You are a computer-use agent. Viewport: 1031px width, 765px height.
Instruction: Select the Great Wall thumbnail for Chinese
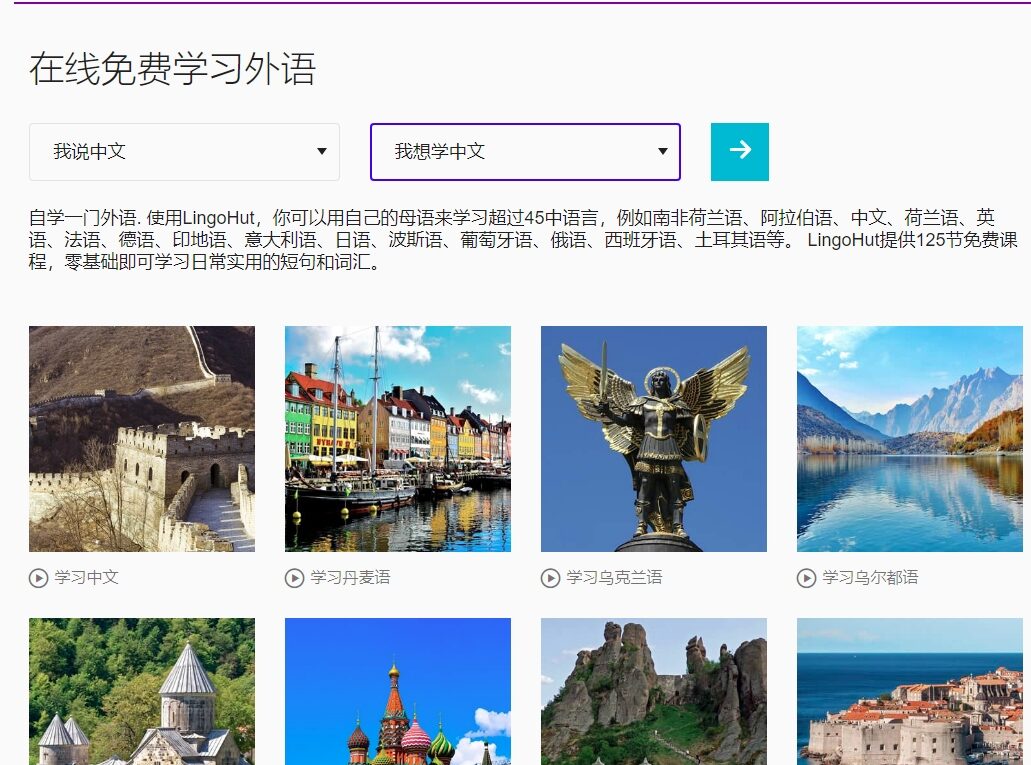tap(142, 439)
